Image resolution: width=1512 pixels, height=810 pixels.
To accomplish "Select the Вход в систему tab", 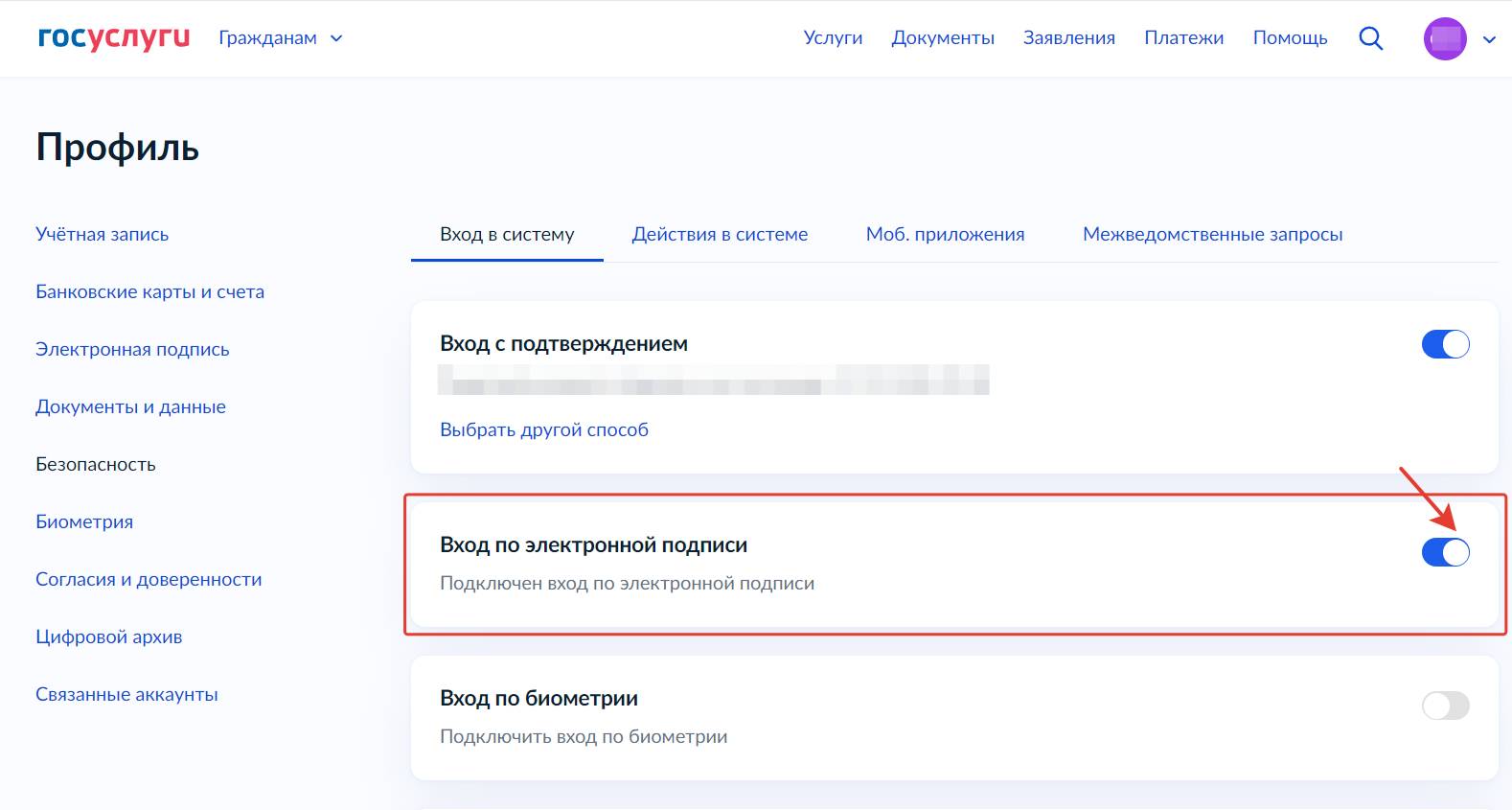I will (507, 234).
